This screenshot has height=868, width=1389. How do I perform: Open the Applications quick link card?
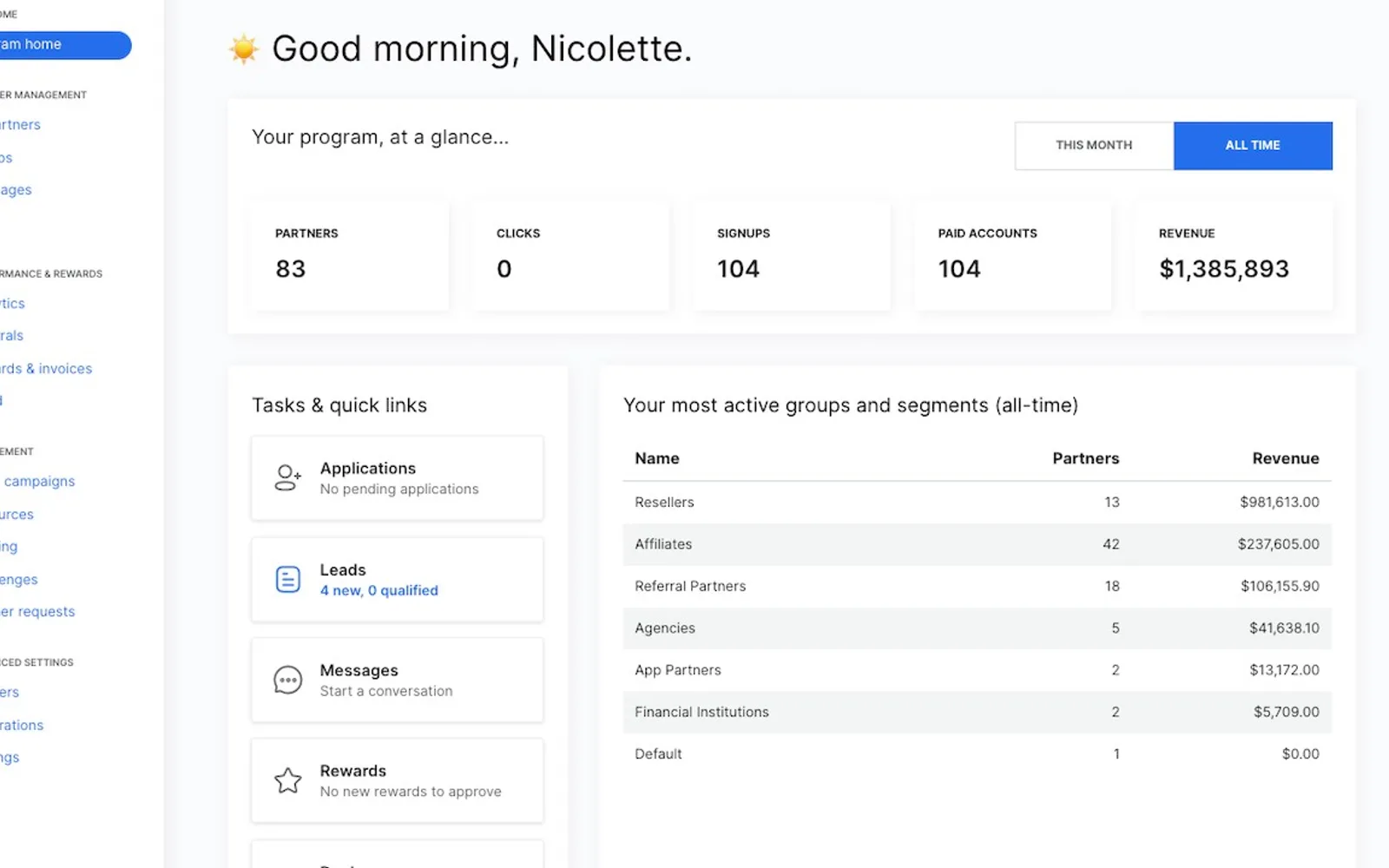tap(398, 478)
